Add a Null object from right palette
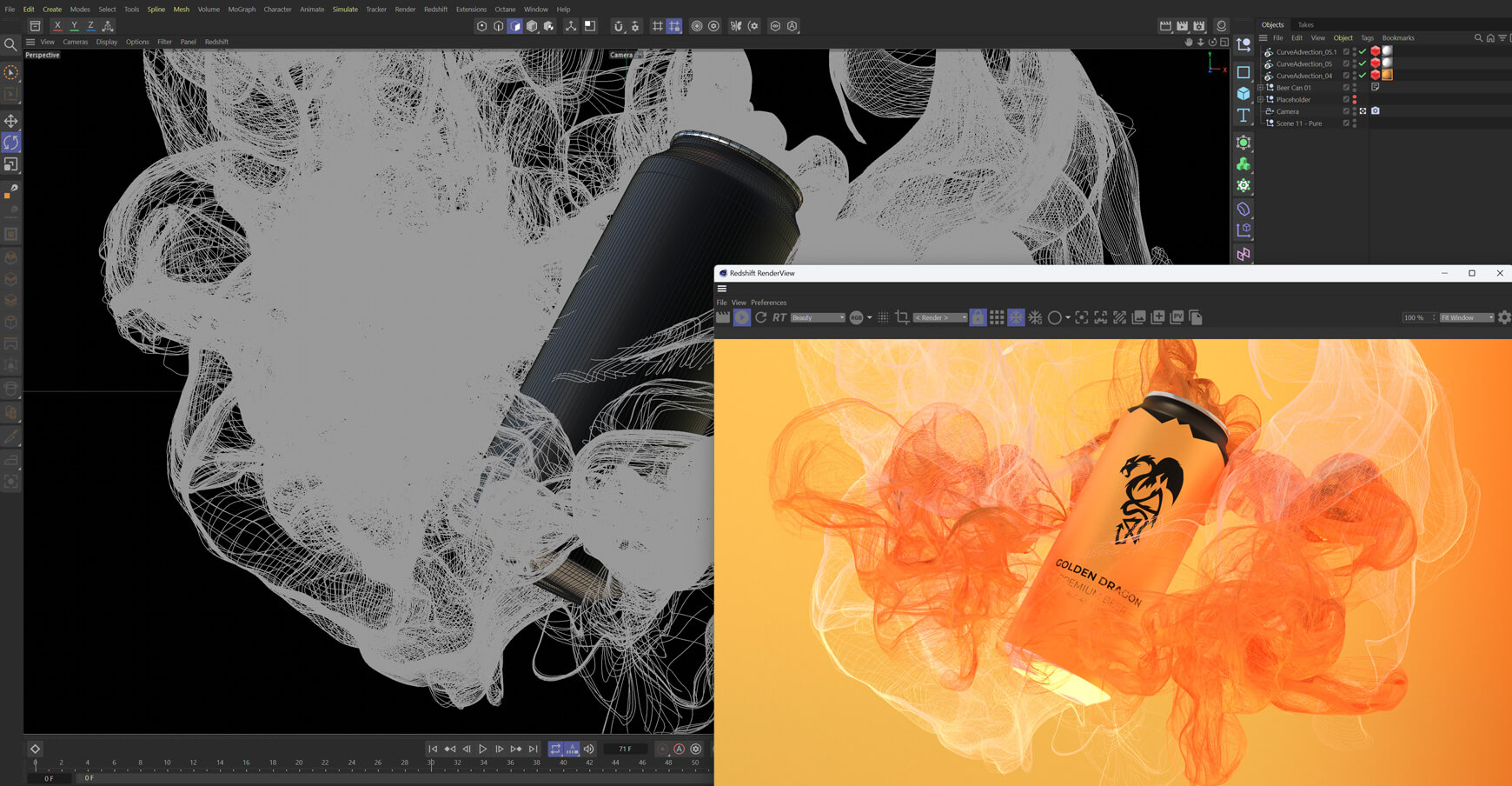The image size is (1512, 786). tap(1243, 44)
